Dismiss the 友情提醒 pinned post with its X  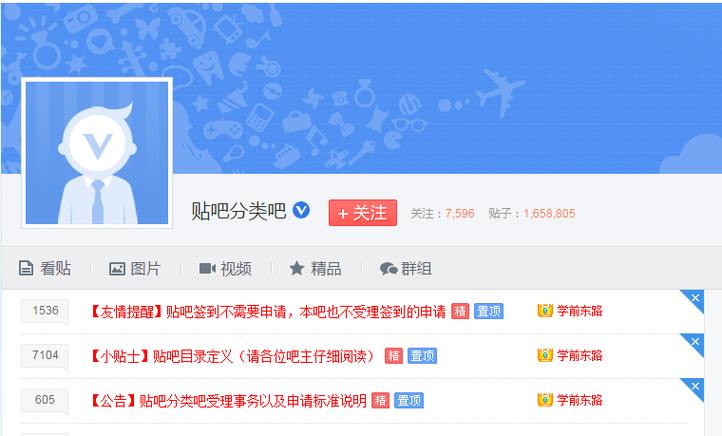click(695, 298)
